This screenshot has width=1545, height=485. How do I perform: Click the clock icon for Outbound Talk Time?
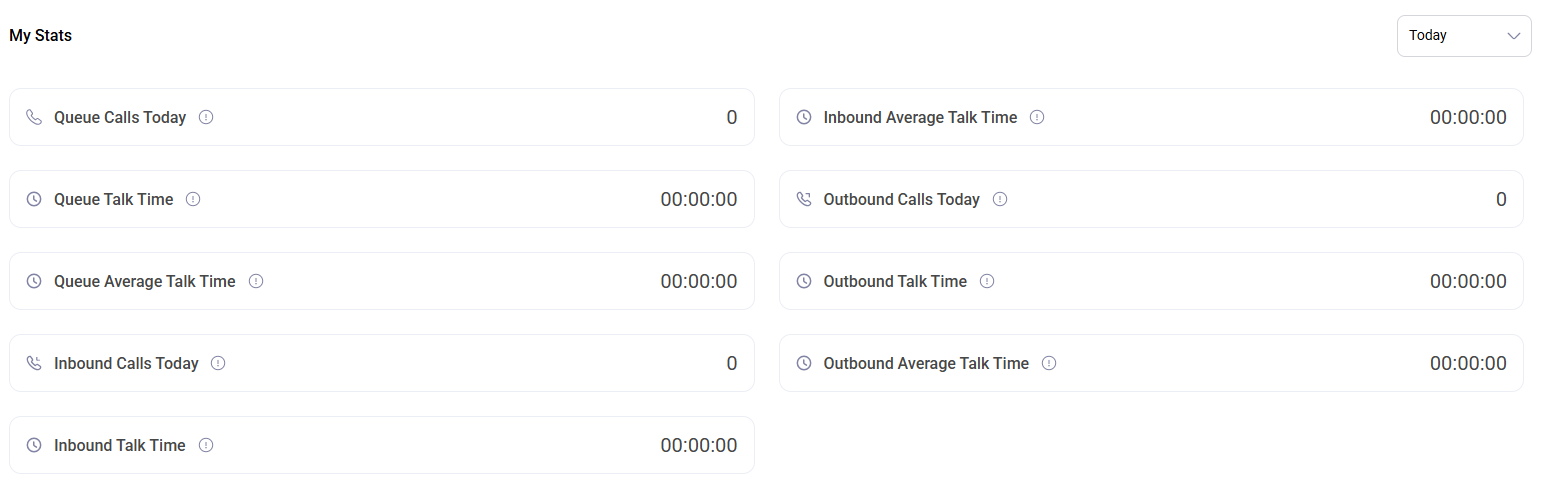[804, 281]
